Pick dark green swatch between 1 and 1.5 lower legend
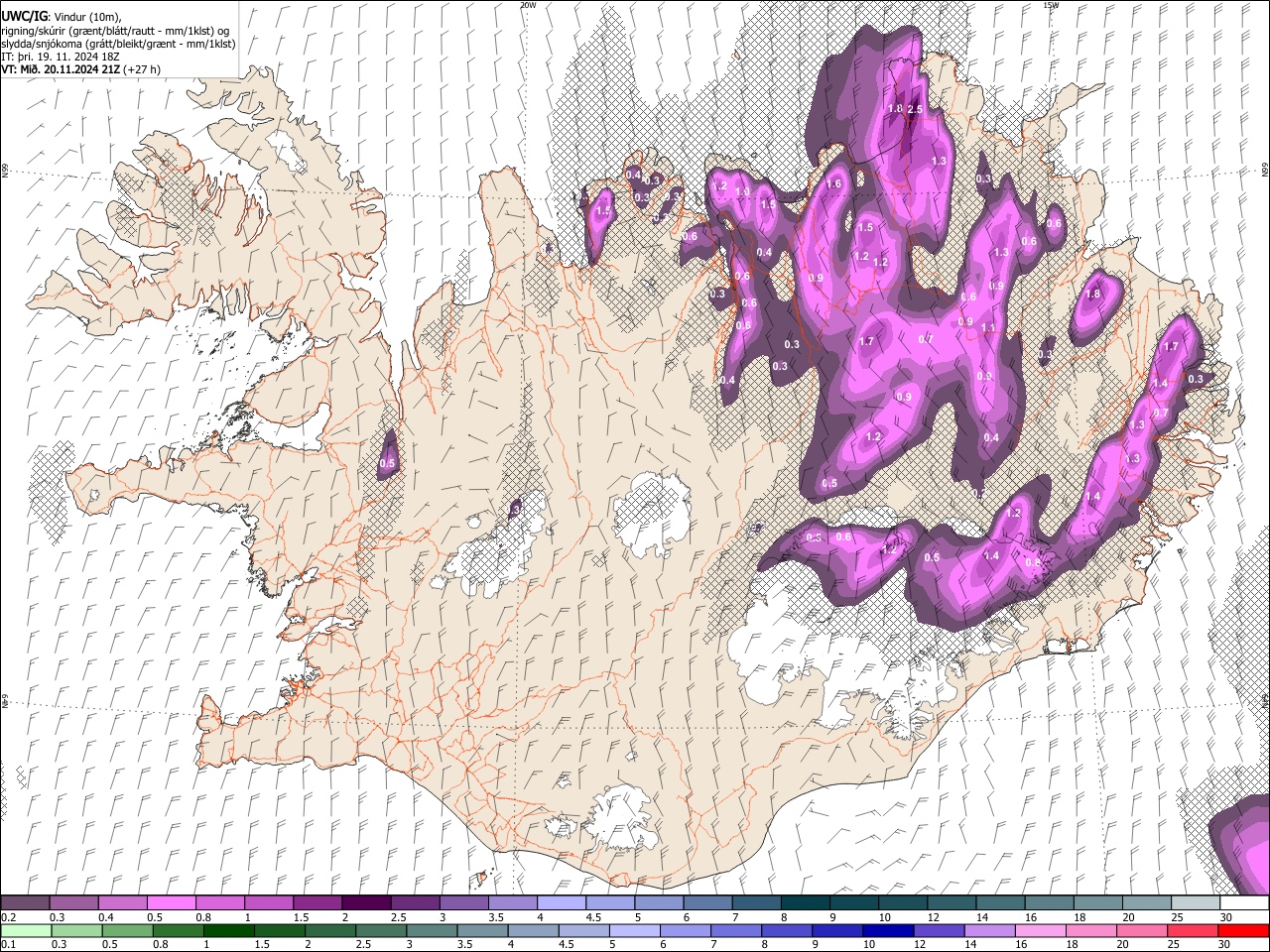The image size is (1270, 952). pyautogui.click(x=228, y=930)
